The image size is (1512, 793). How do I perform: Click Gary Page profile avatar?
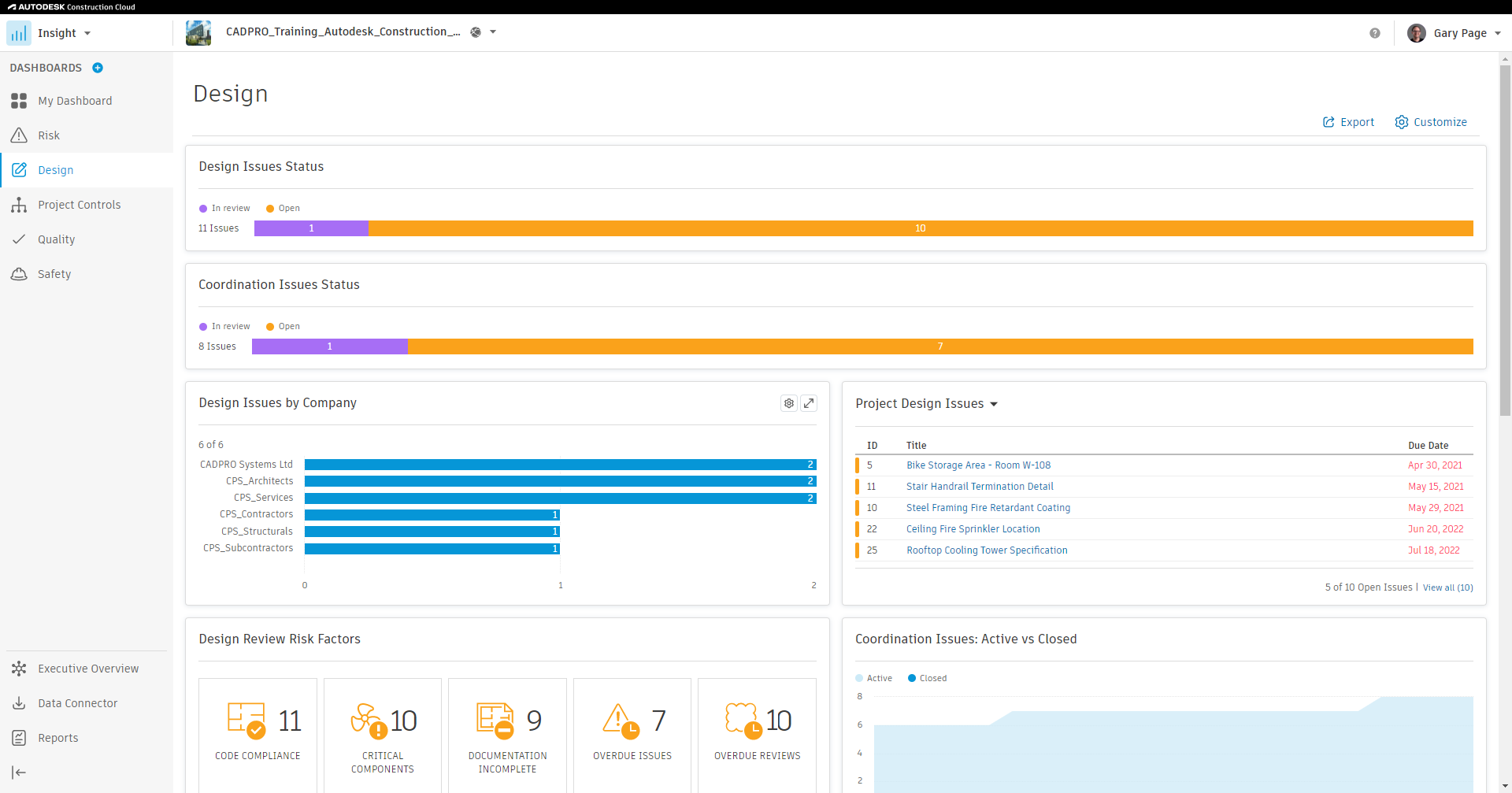click(x=1417, y=33)
